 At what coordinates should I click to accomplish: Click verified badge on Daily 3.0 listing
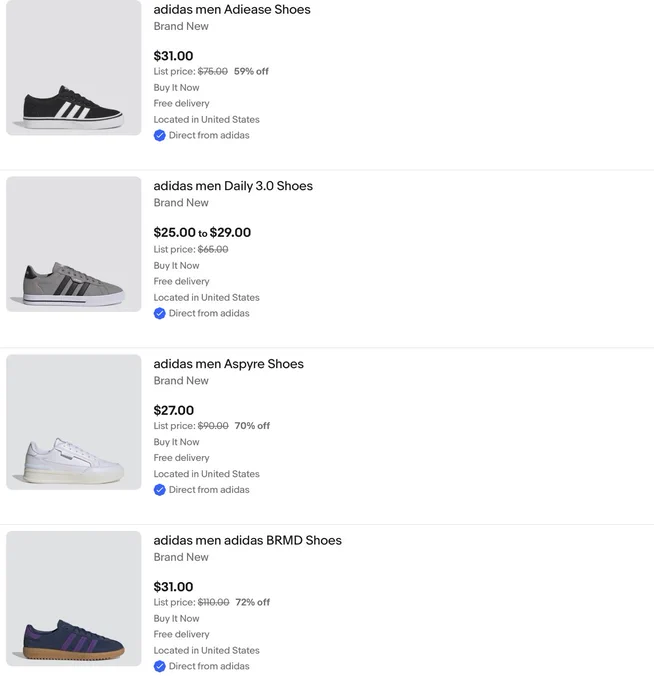pos(160,313)
